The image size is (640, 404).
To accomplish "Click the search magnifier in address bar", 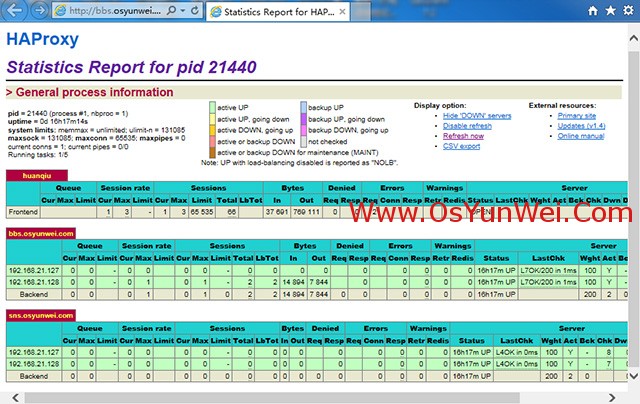I will coord(172,10).
